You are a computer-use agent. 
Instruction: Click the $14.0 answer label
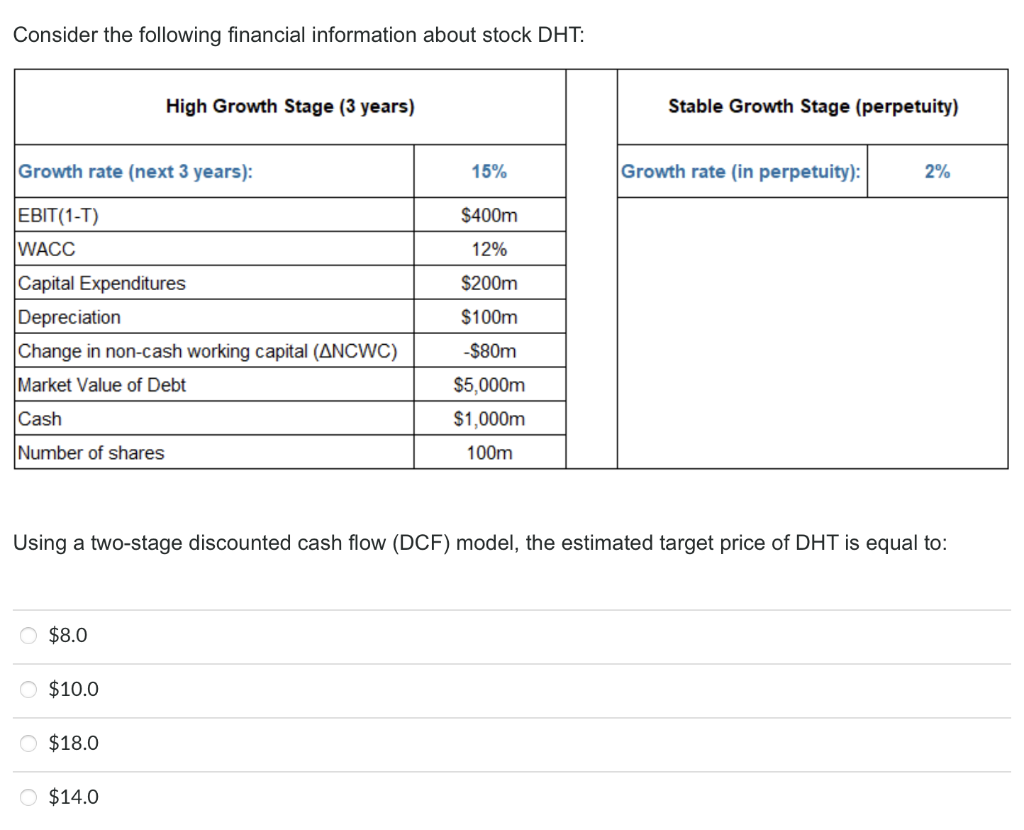coord(72,796)
